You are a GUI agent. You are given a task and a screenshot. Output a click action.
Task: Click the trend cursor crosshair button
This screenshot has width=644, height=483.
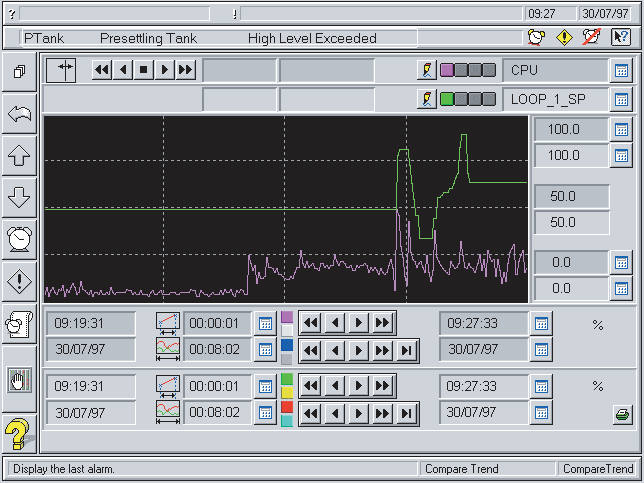click(x=61, y=70)
